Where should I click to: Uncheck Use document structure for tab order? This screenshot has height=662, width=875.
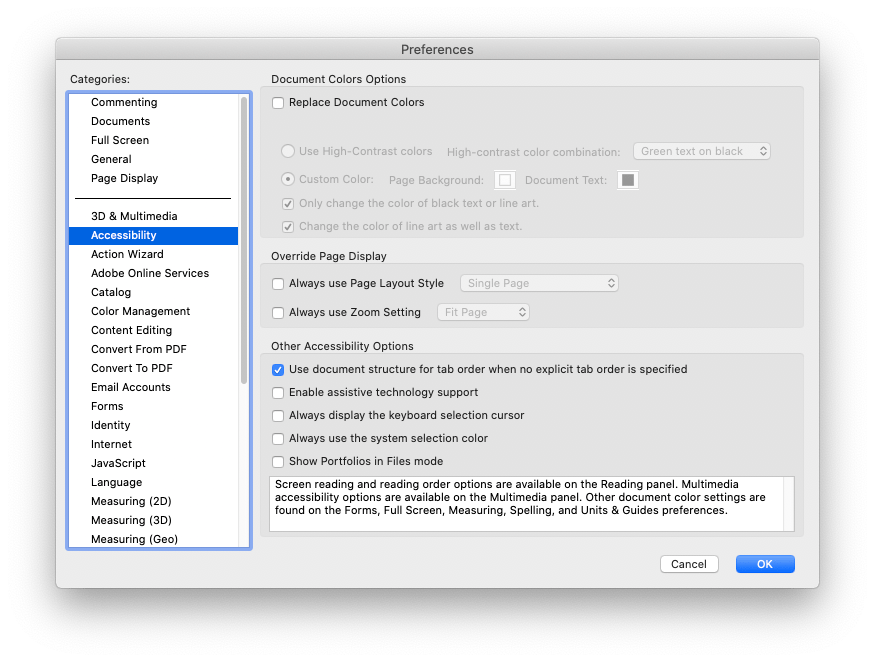[x=277, y=369]
